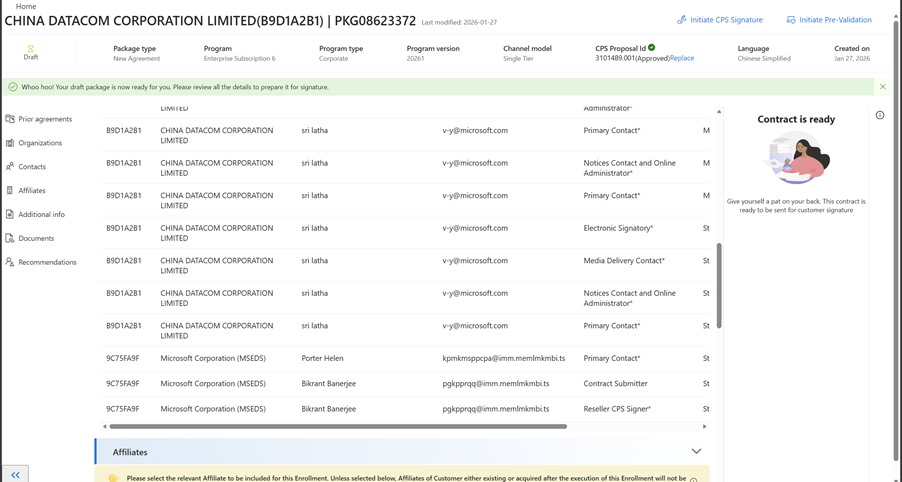Open Affiliates in the sidebar
Screen dimensions: 902x482
click(32, 190)
